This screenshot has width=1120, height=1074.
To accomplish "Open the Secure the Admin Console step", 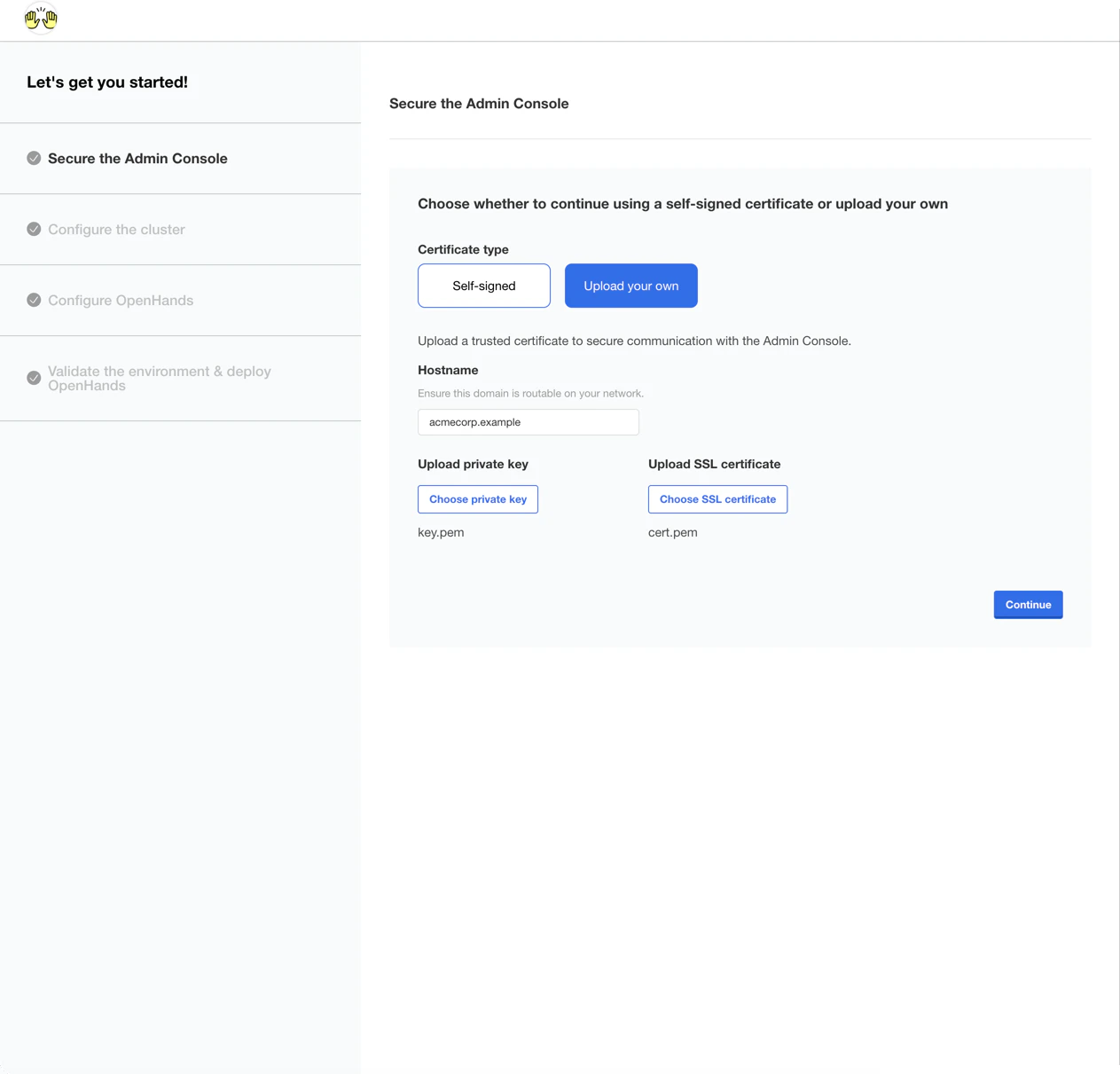I will pyautogui.click(x=137, y=158).
